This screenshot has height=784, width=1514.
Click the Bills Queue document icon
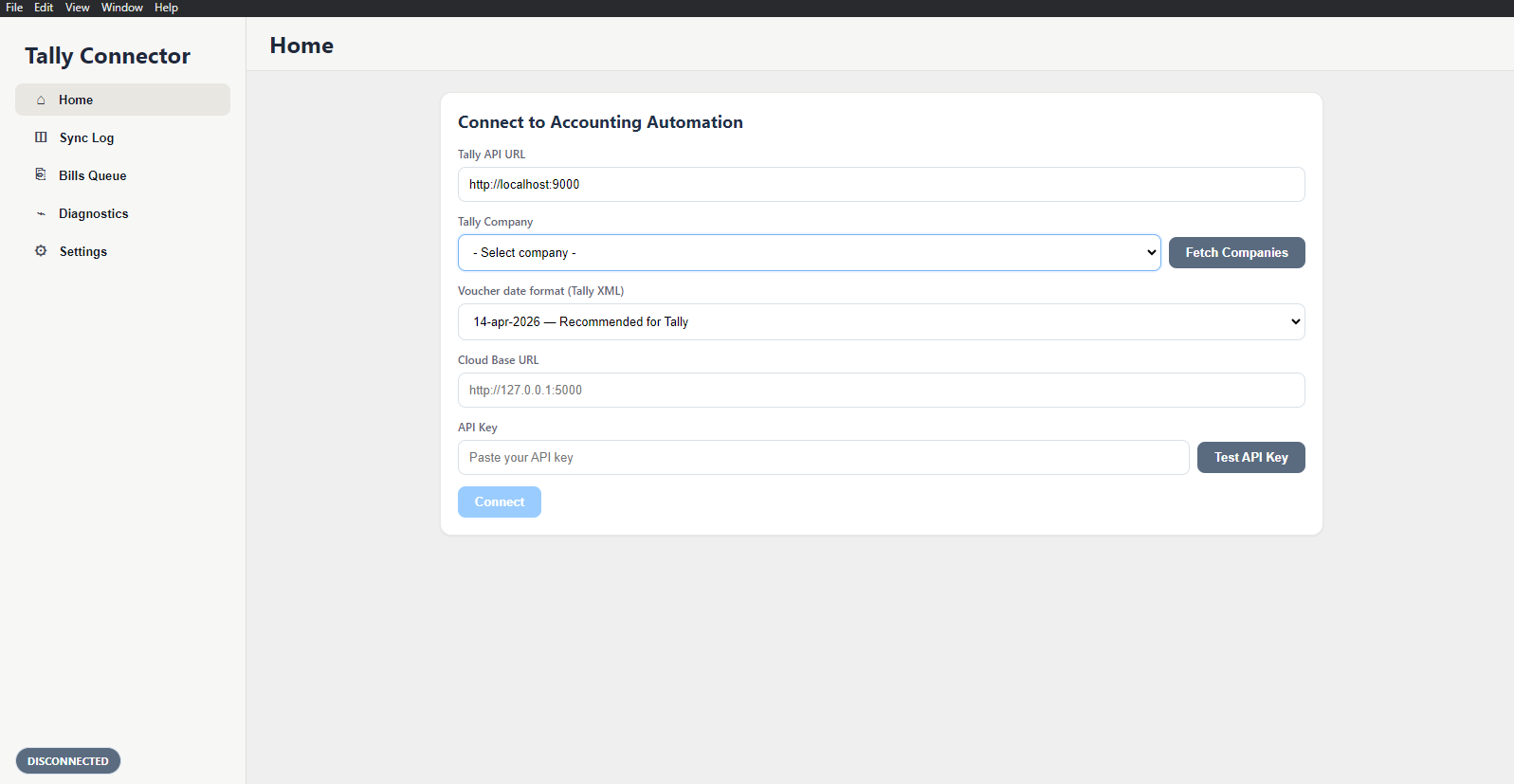[41, 174]
